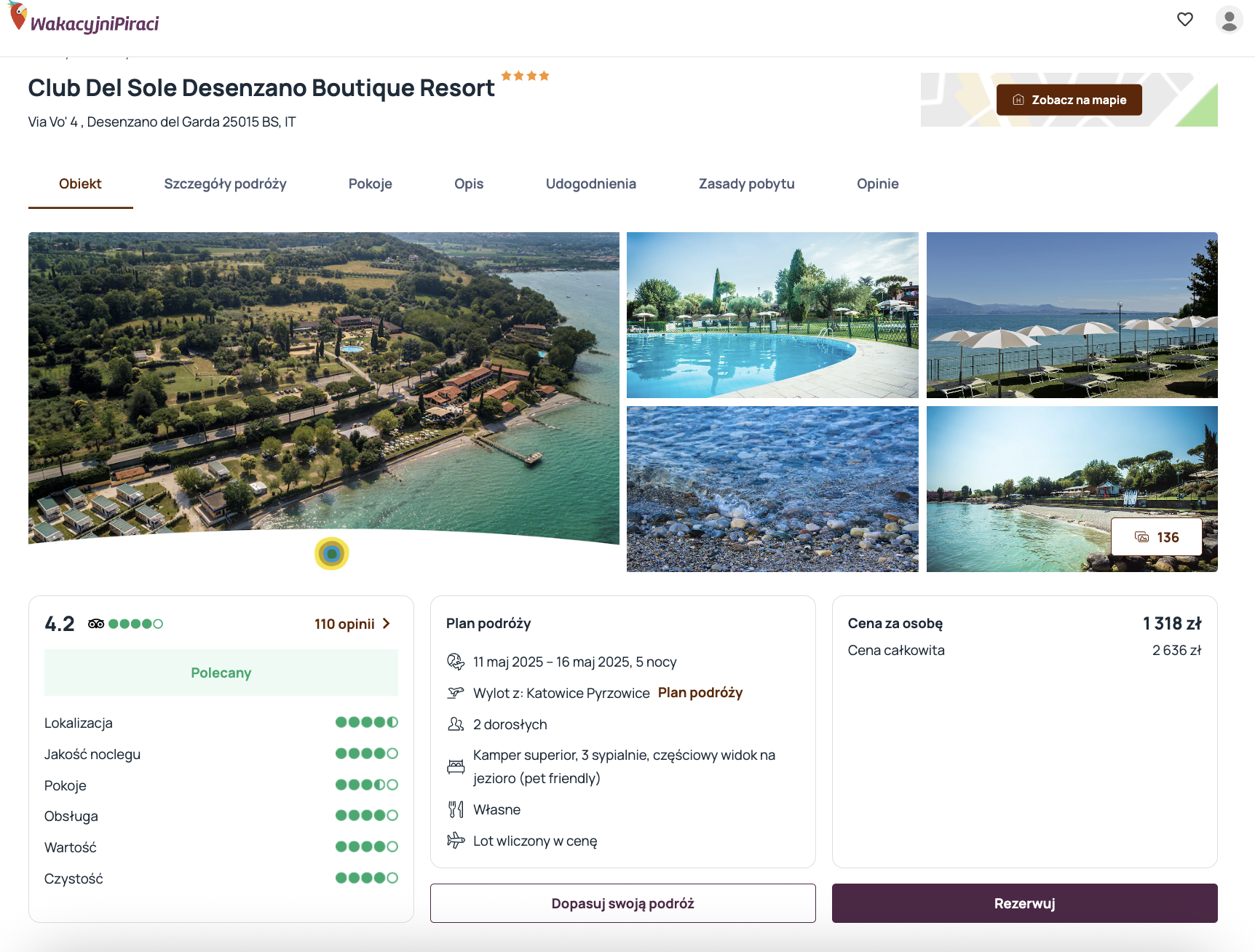The height and width of the screenshot is (952, 1255).
Task: Click the 'Cena całkowita' label
Action: click(896, 650)
